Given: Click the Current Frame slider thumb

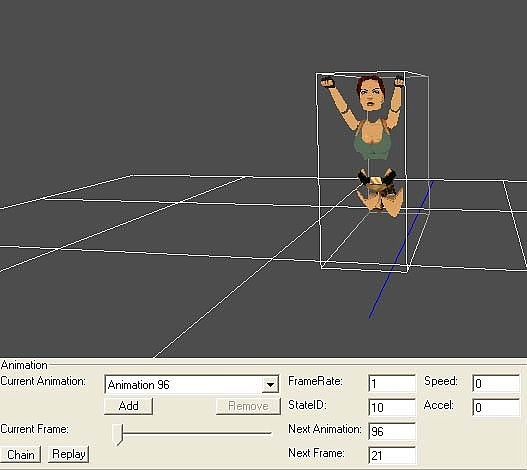Looking at the screenshot, I should click(118, 434).
